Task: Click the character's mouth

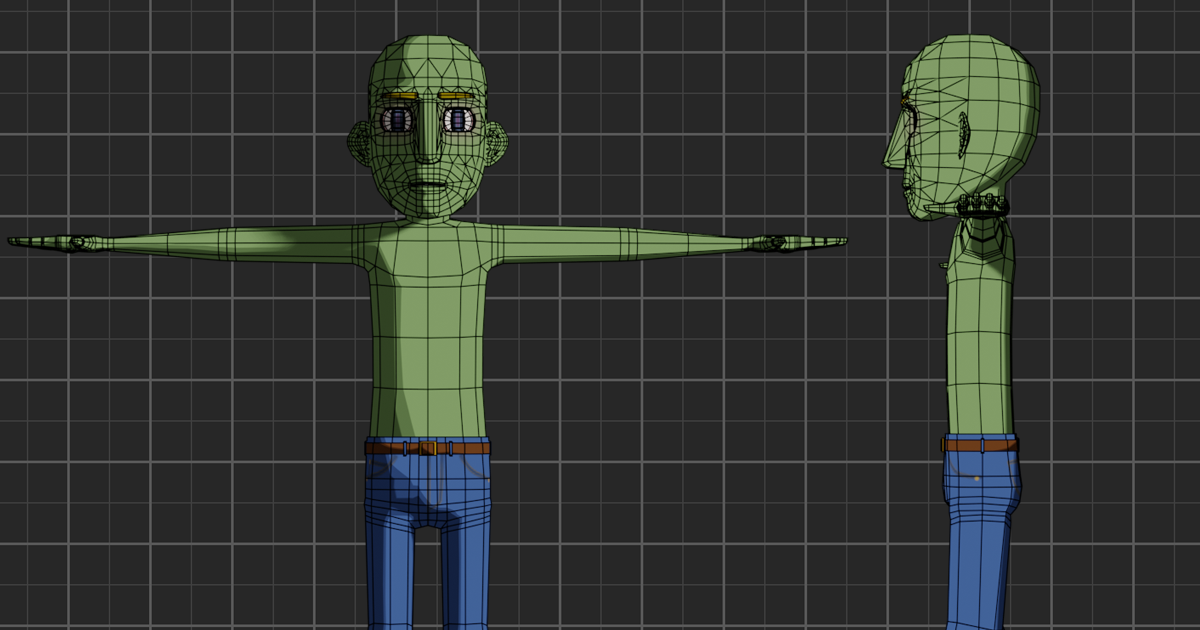Action: [x=428, y=185]
